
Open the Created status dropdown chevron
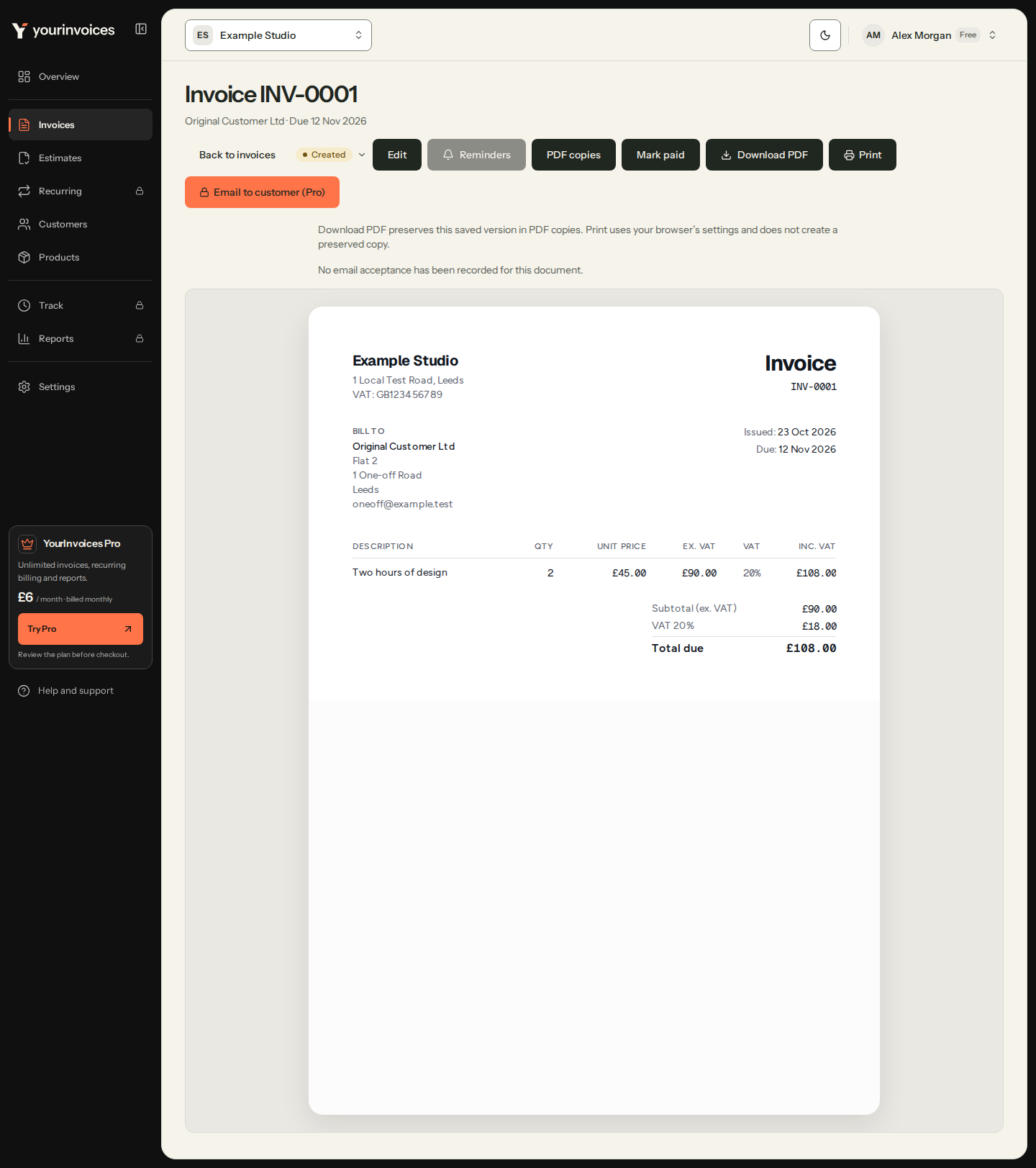(362, 155)
